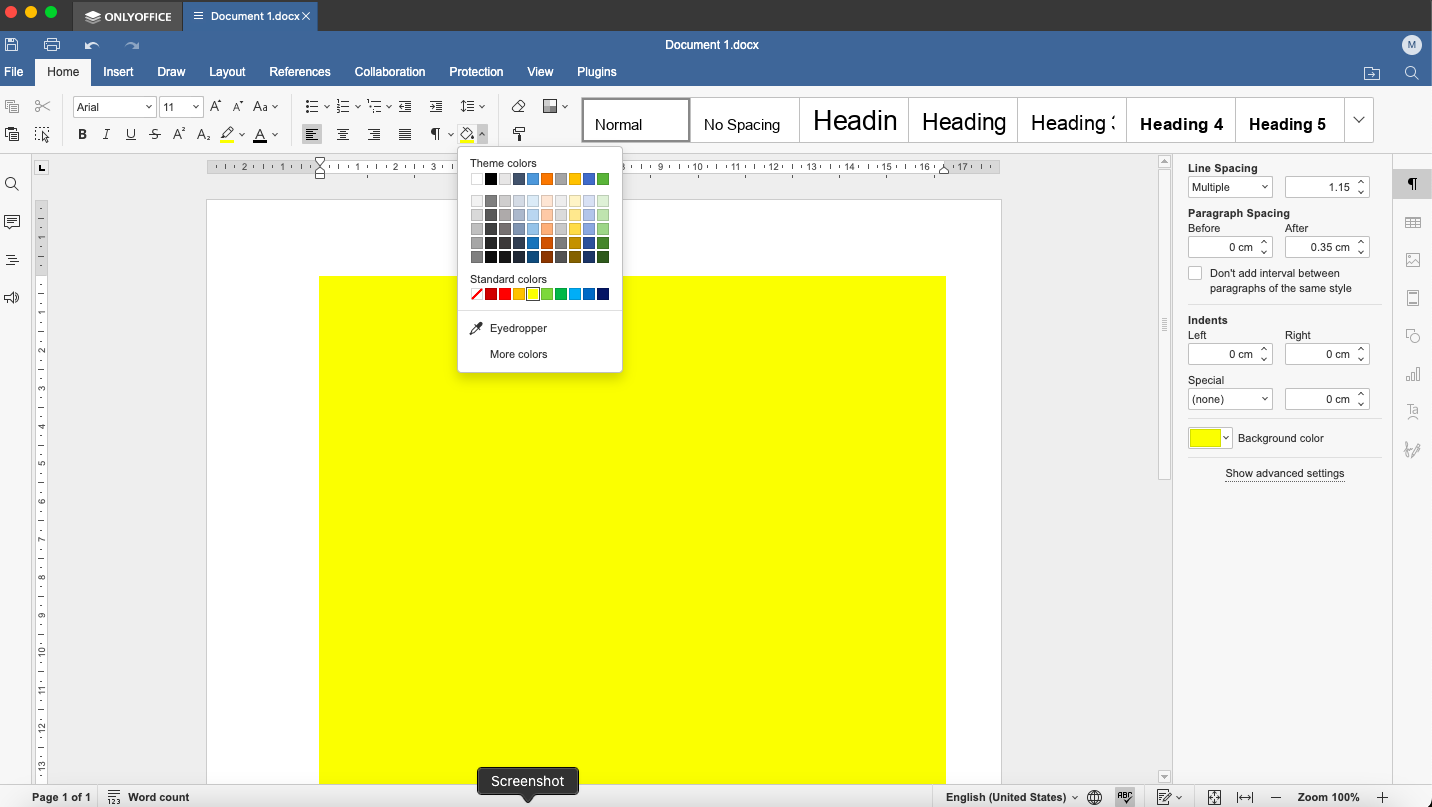Click Show advanced settings link

(x=1285, y=473)
